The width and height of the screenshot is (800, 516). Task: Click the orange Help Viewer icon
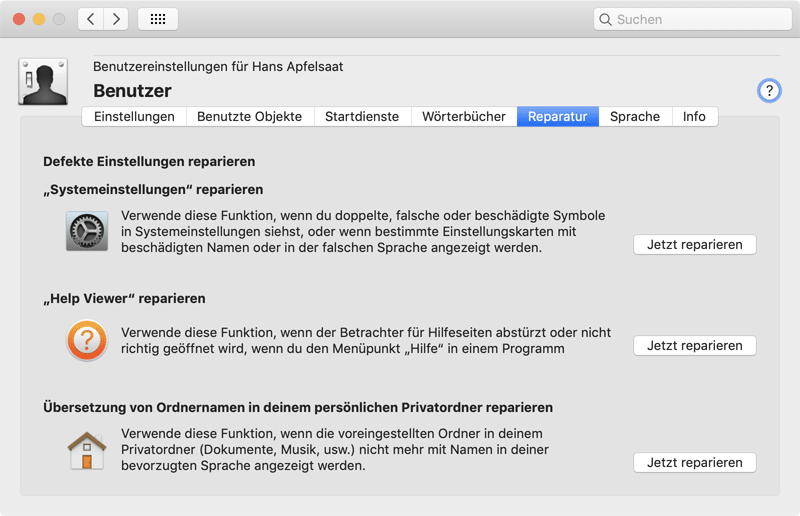tap(87, 340)
